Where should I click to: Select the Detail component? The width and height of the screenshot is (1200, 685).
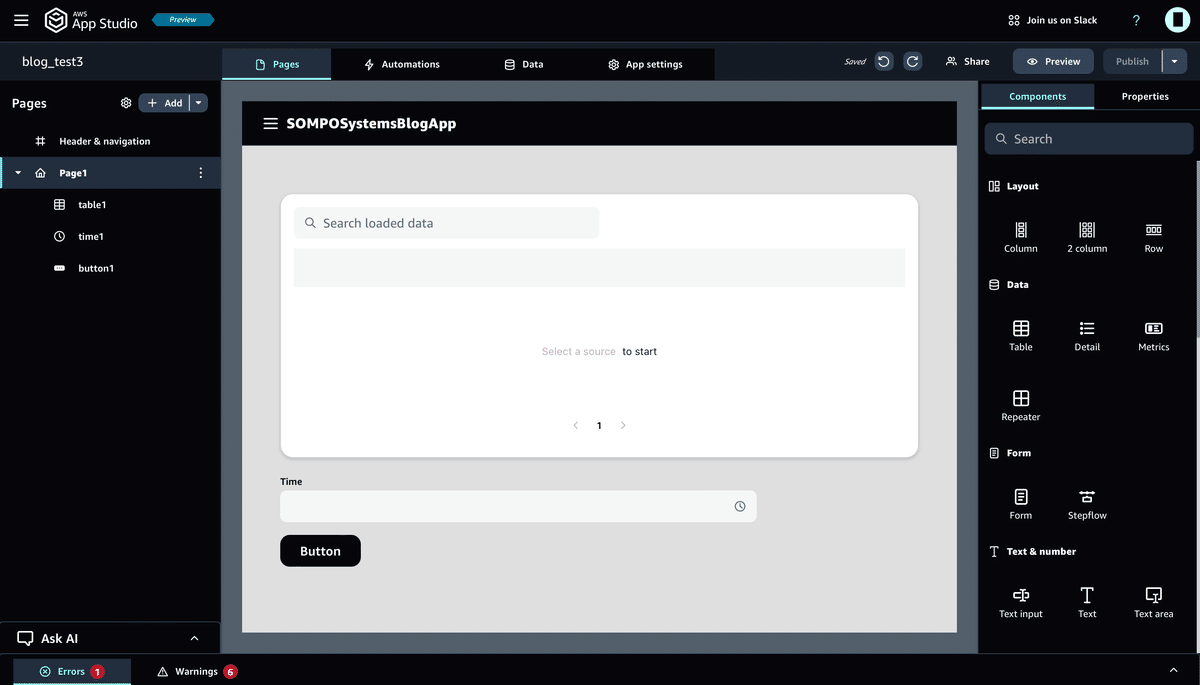tap(1087, 335)
